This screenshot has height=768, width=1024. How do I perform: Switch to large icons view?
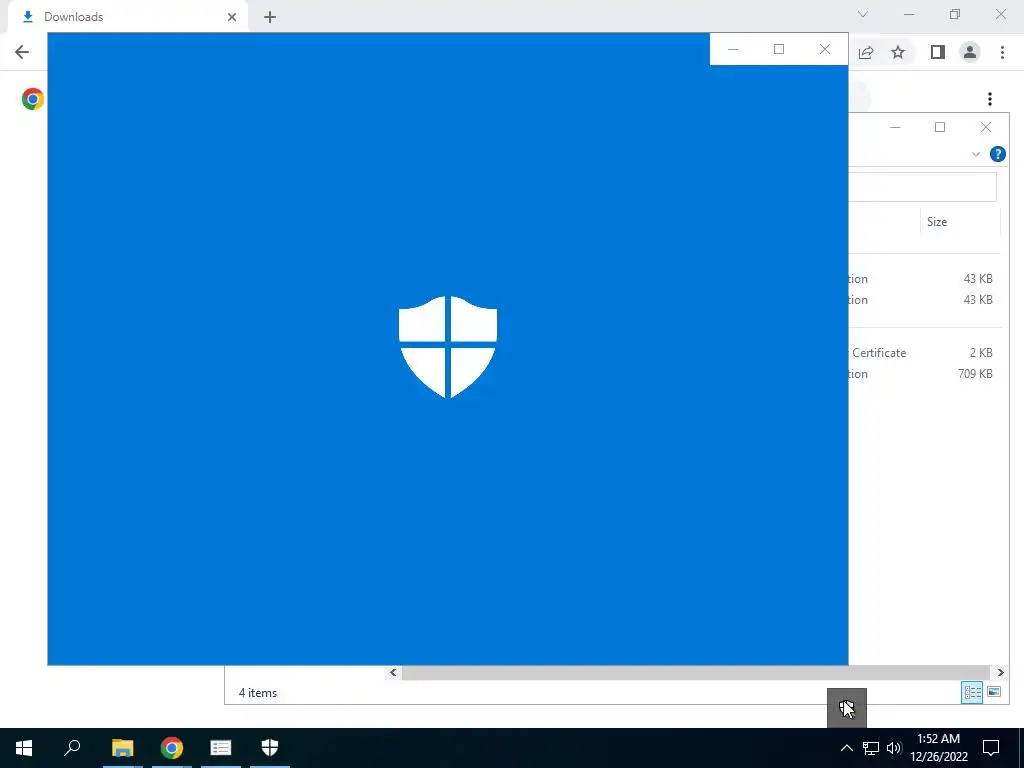[x=994, y=692]
